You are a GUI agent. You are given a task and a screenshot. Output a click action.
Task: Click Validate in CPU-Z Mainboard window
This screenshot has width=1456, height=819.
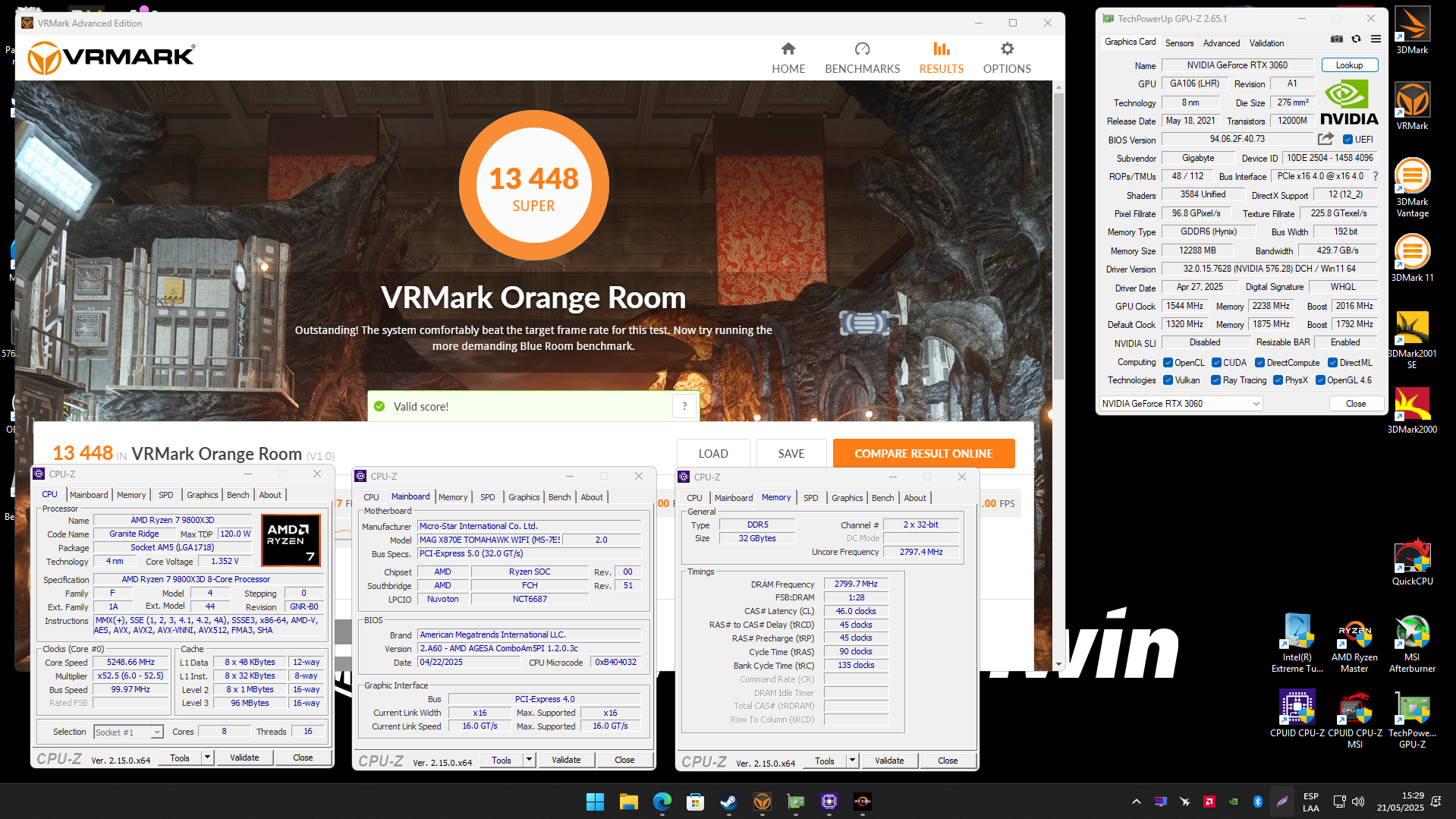566,760
